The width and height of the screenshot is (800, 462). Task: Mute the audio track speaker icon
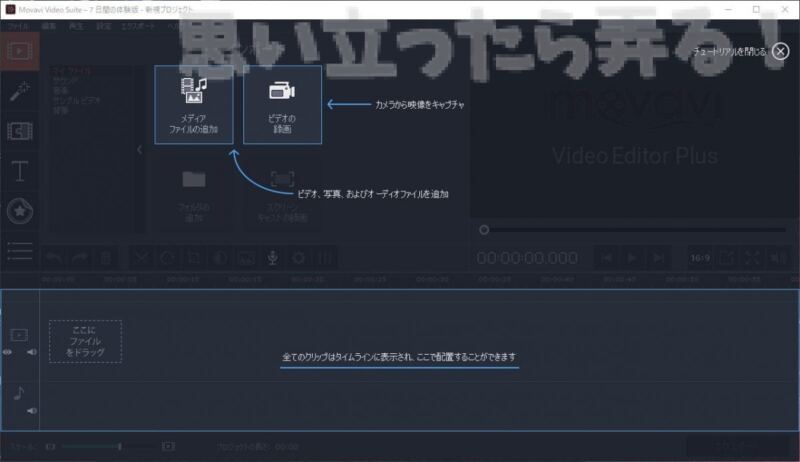(x=32, y=410)
